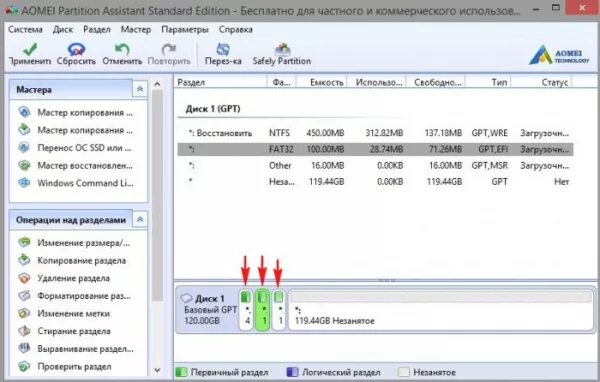Click the Повторить redo arrow icon
The width and height of the screenshot is (600, 382).
(x=169, y=49)
